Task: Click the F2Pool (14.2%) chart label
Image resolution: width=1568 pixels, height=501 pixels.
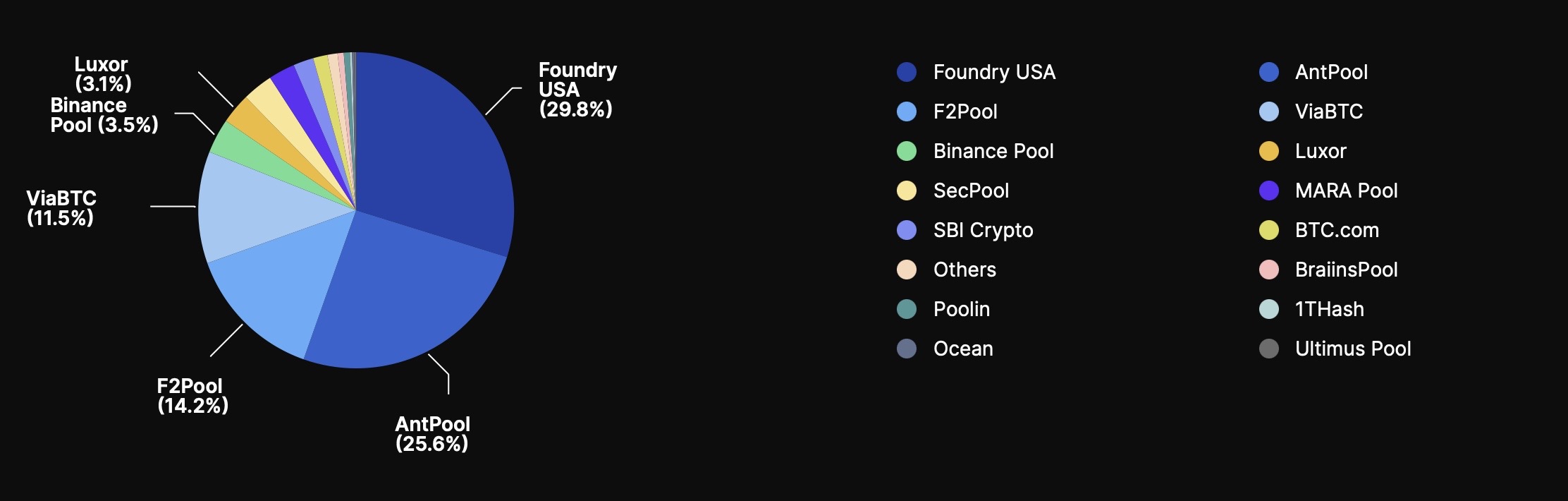Action: [x=192, y=396]
